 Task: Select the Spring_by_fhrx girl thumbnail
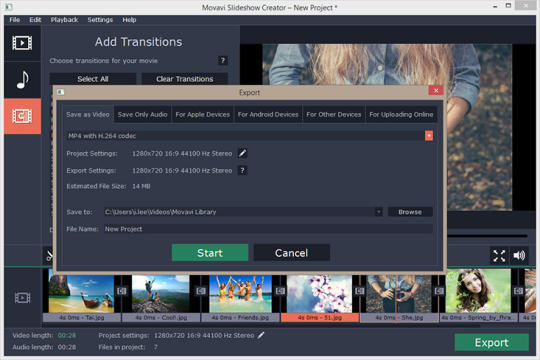[x=478, y=291]
